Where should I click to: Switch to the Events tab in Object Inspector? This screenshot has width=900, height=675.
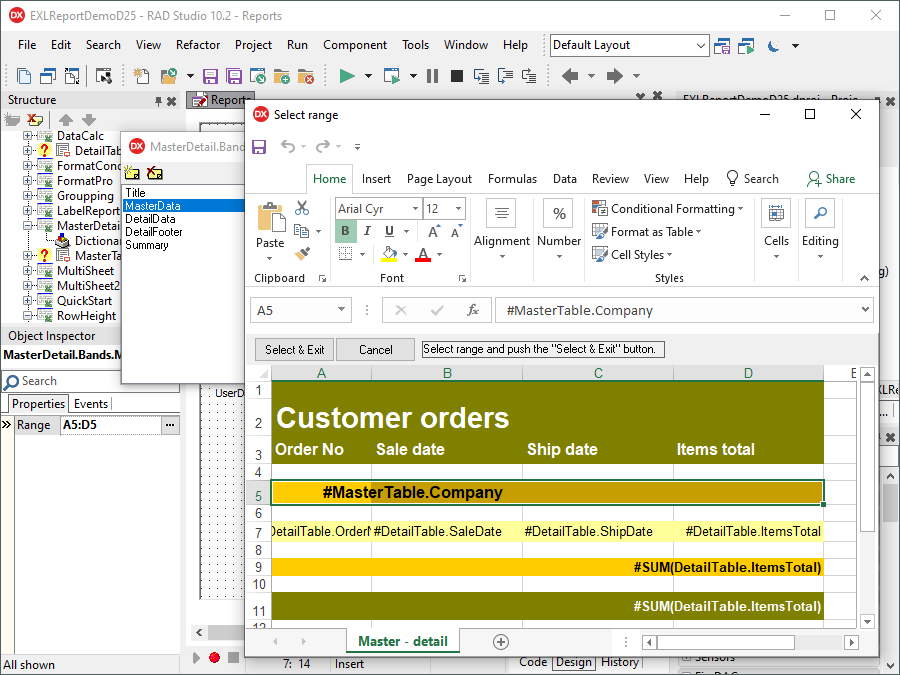coord(91,404)
